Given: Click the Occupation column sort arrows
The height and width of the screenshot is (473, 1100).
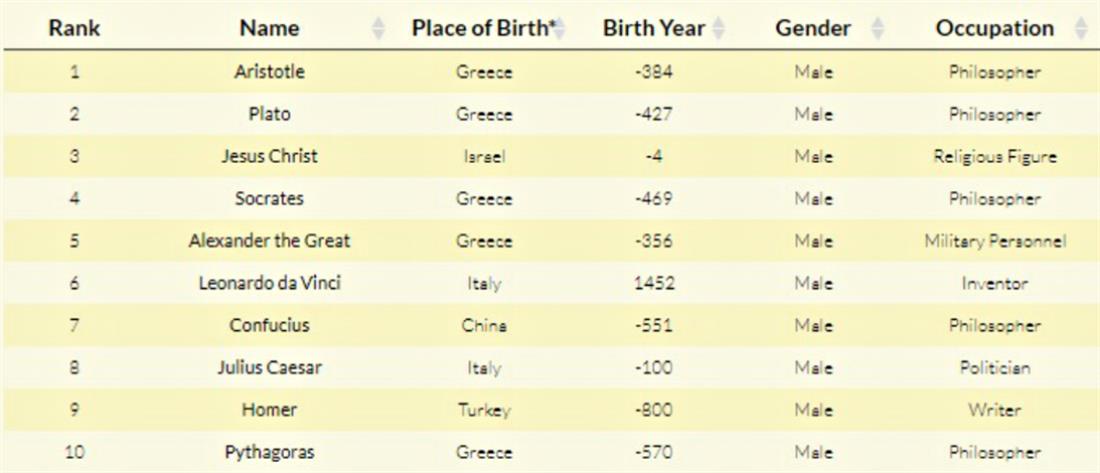Looking at the screenshot, I should tap(1080, 29).
